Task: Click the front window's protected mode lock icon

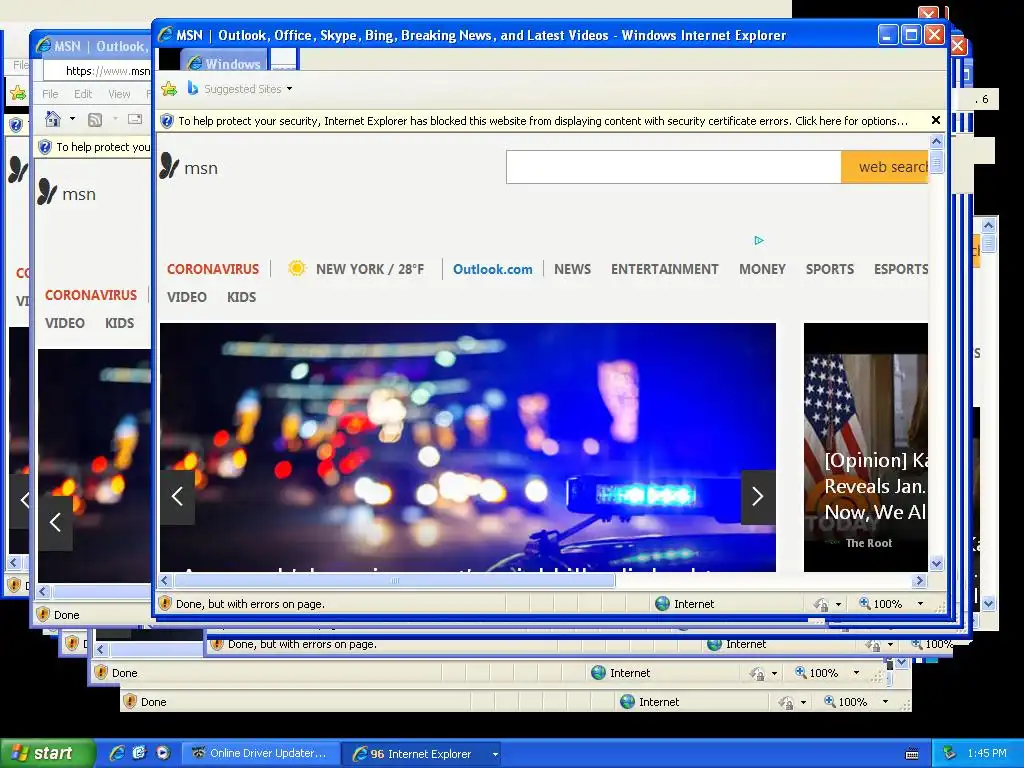Action: pyautogui.click(x=821, y=604)
